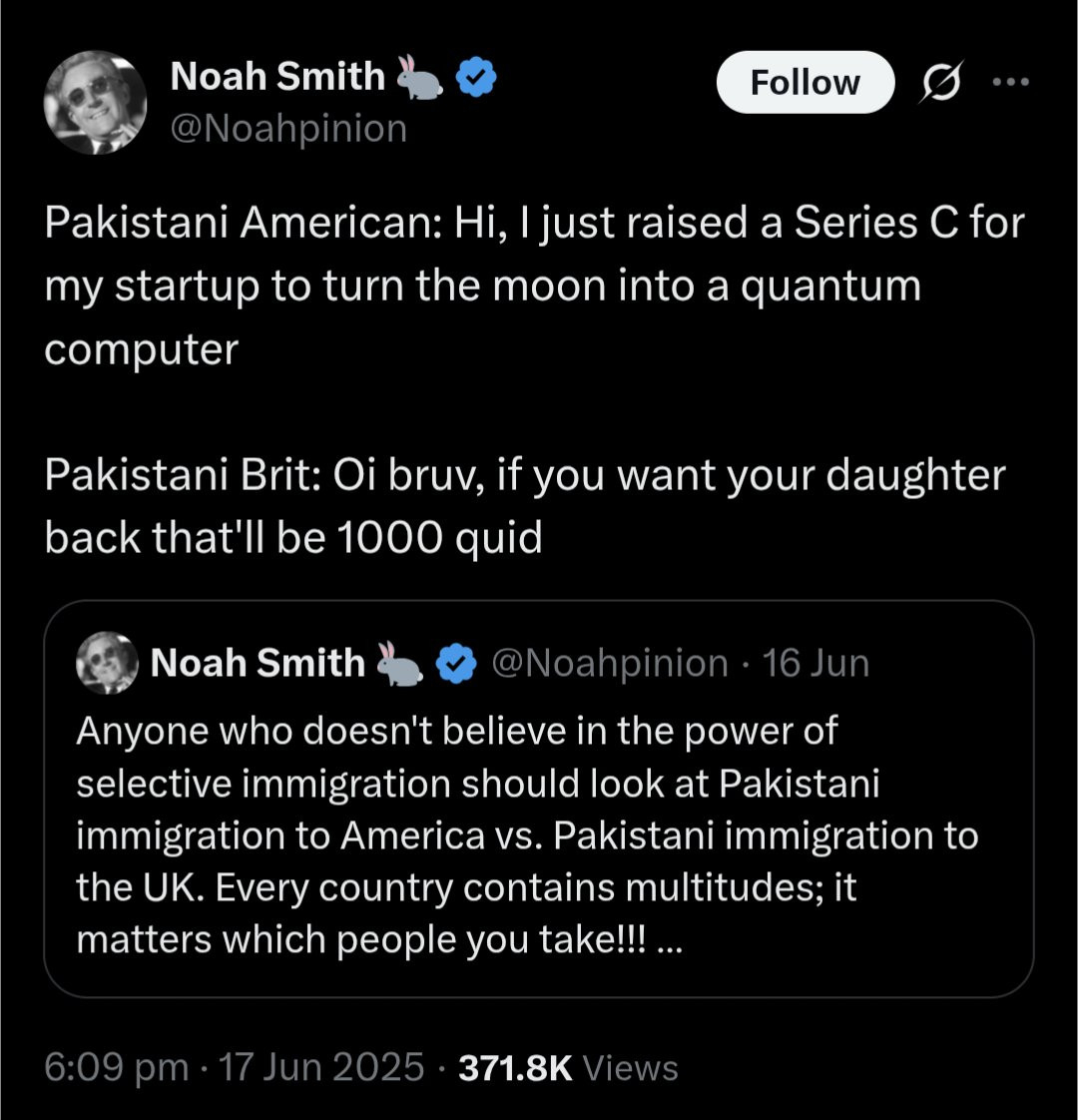Open the quoted tweet's 16 Jun date
The height and width of the screenshot is (1120, 1078).
tap(815, 664)
